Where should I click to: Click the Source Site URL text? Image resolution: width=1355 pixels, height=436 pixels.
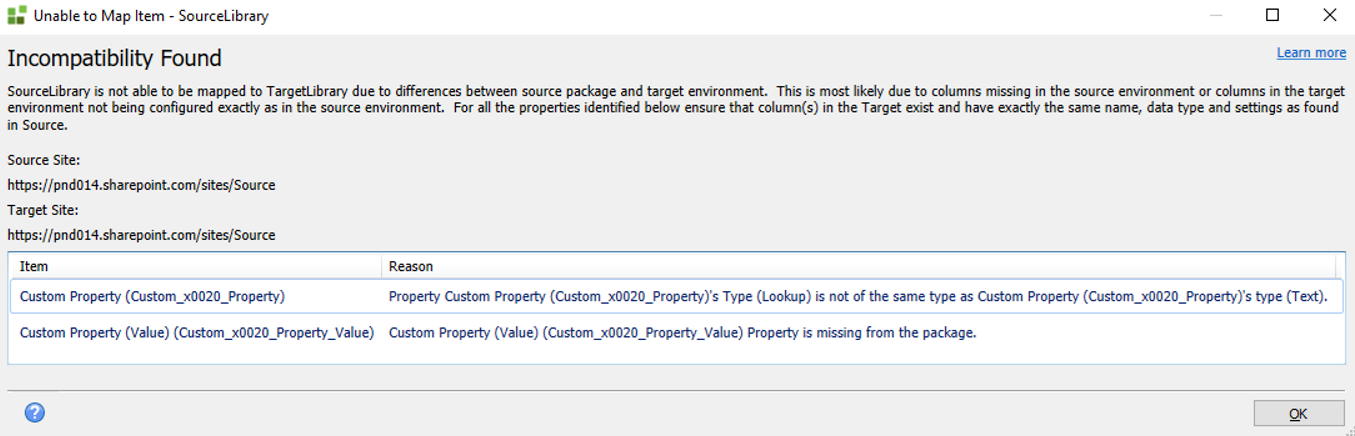pyautogui.click(x=141, y=185)
